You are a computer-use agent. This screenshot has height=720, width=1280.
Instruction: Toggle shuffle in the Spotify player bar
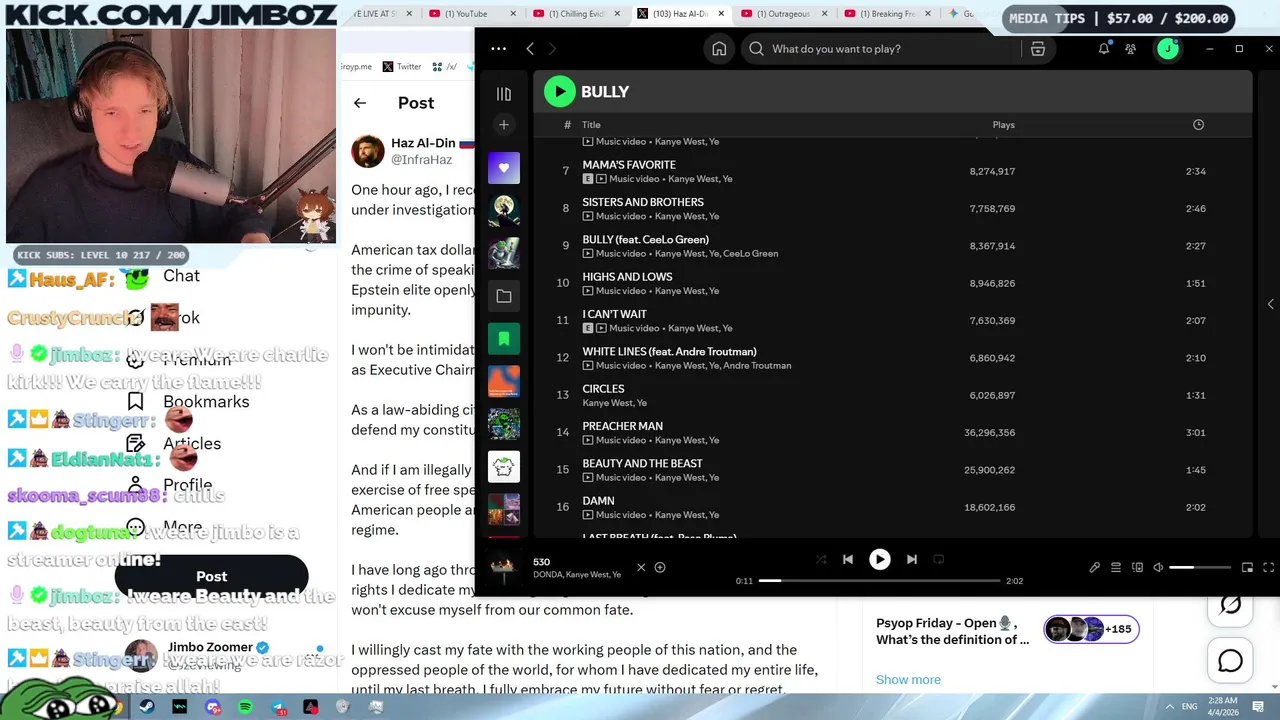click(x=821, y=560)
